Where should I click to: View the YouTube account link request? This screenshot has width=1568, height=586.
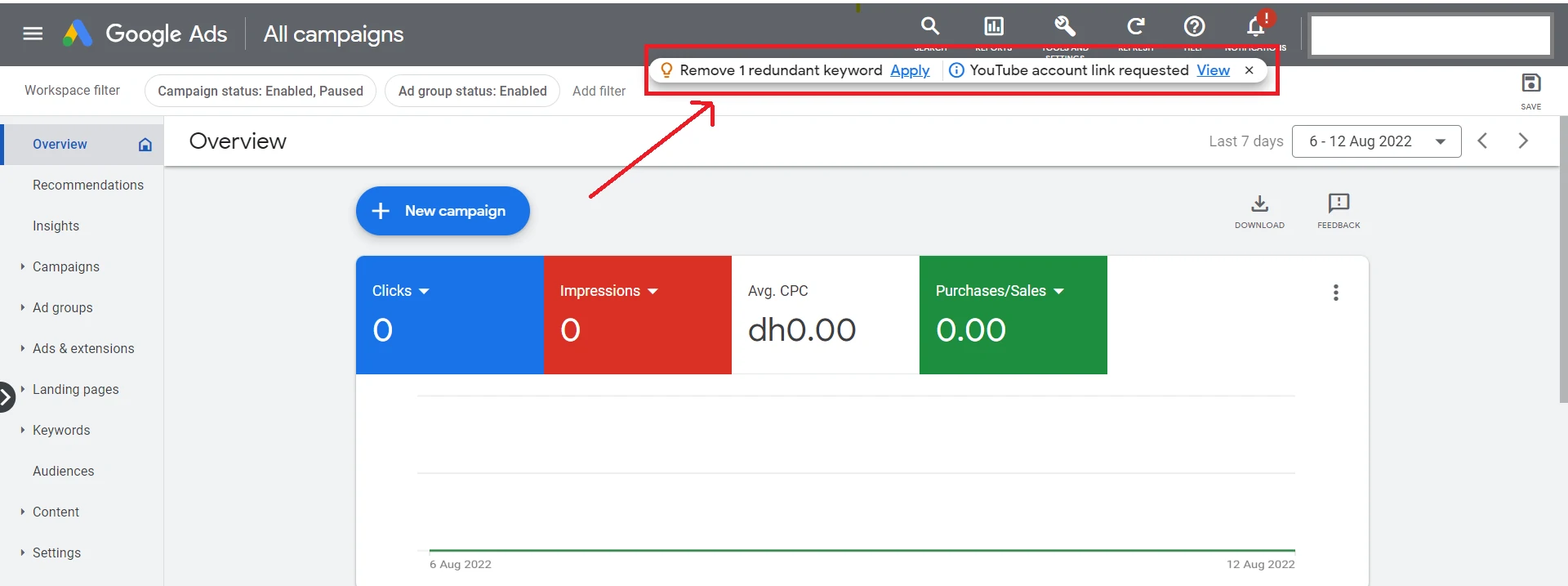pos(1213,70)
